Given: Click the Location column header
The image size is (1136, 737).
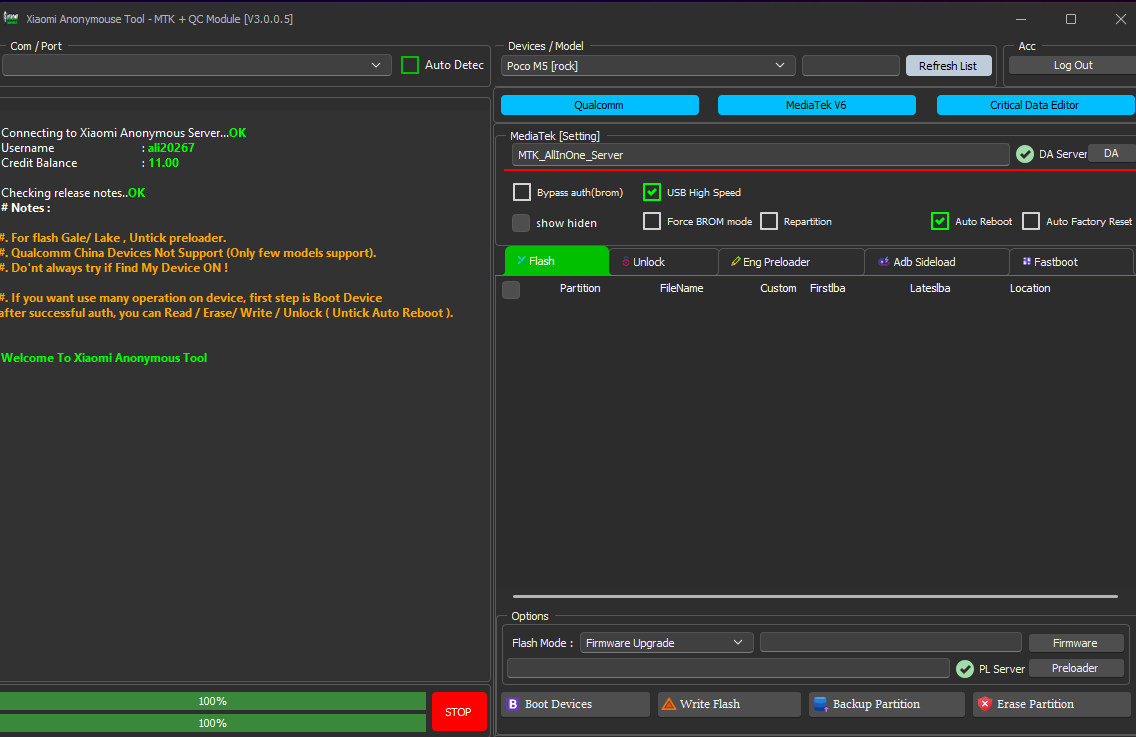Looking at the screenshot, I should coord(1030,288).
